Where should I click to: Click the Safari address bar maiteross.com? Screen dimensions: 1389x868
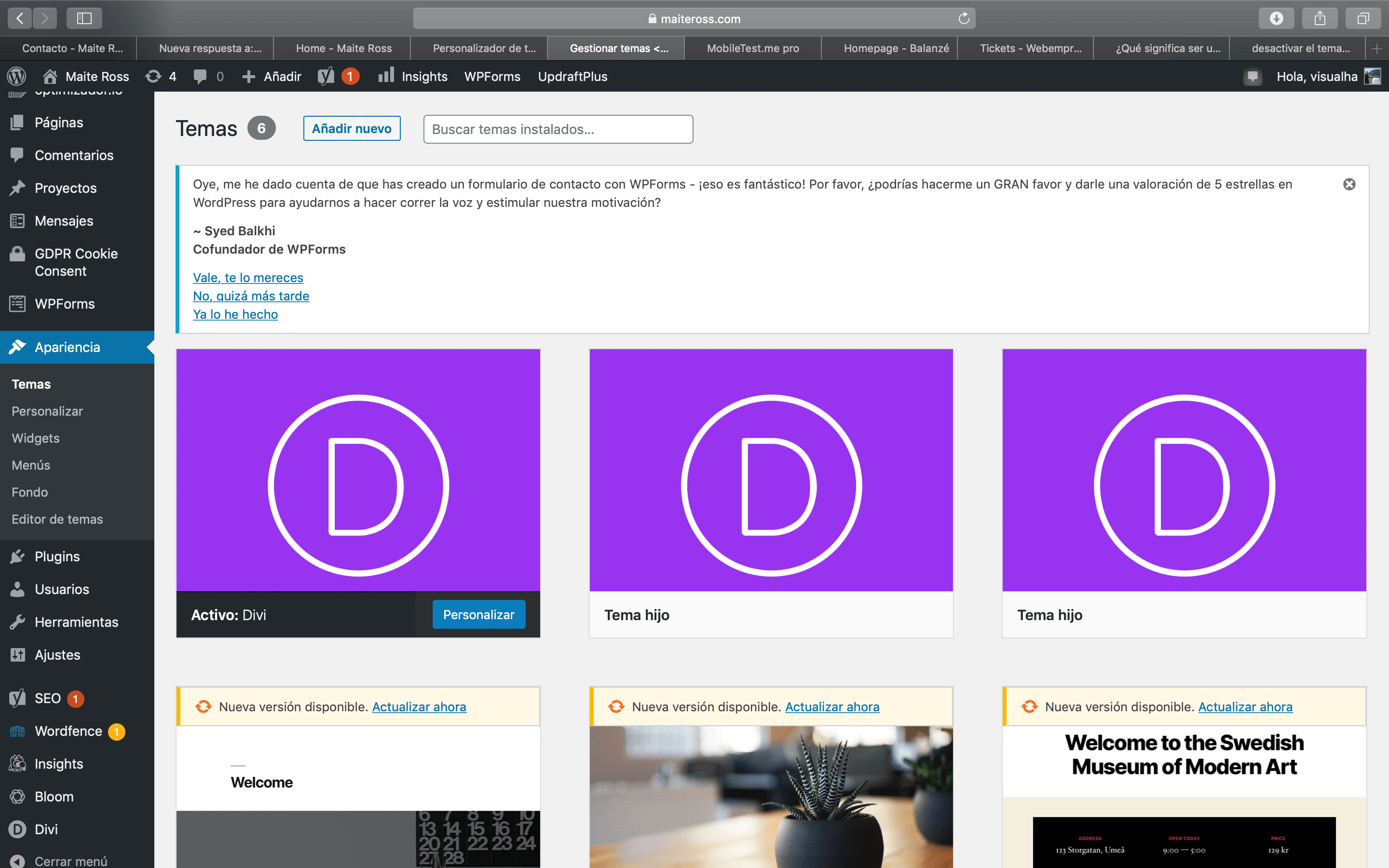tap(694, 18)
